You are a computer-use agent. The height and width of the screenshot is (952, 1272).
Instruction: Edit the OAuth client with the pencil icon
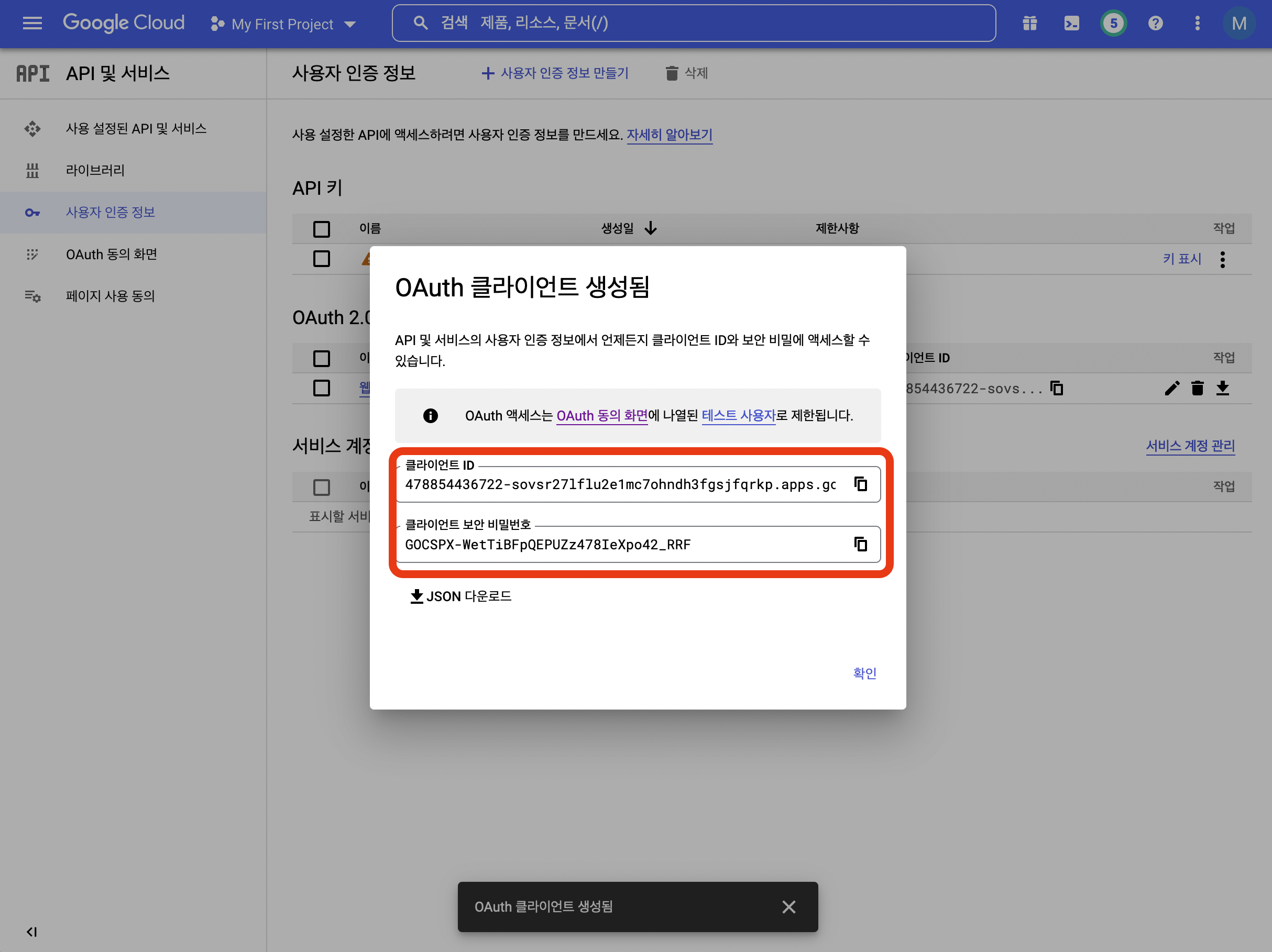tap(1171, 389)
